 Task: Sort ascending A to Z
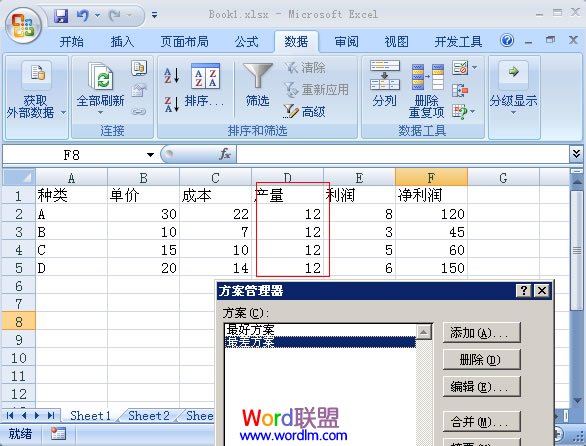point(172,75)
